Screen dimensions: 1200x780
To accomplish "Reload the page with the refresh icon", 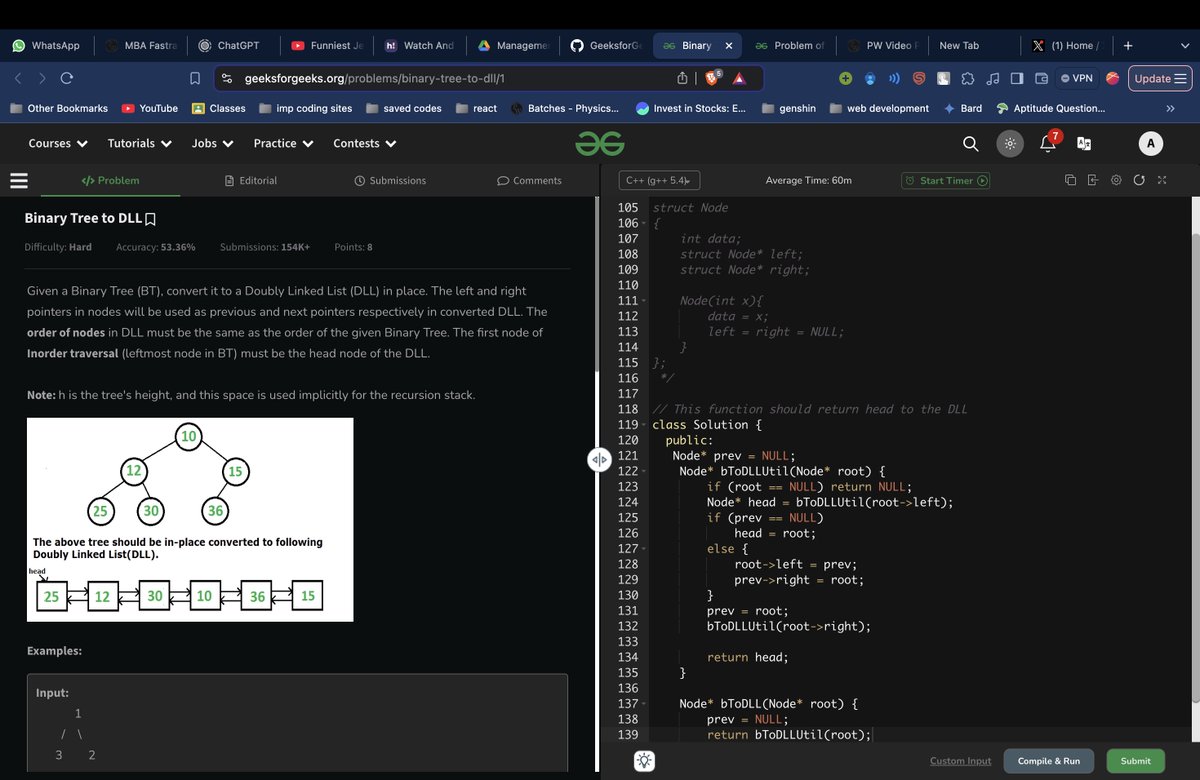I will (x=67, y=78).
